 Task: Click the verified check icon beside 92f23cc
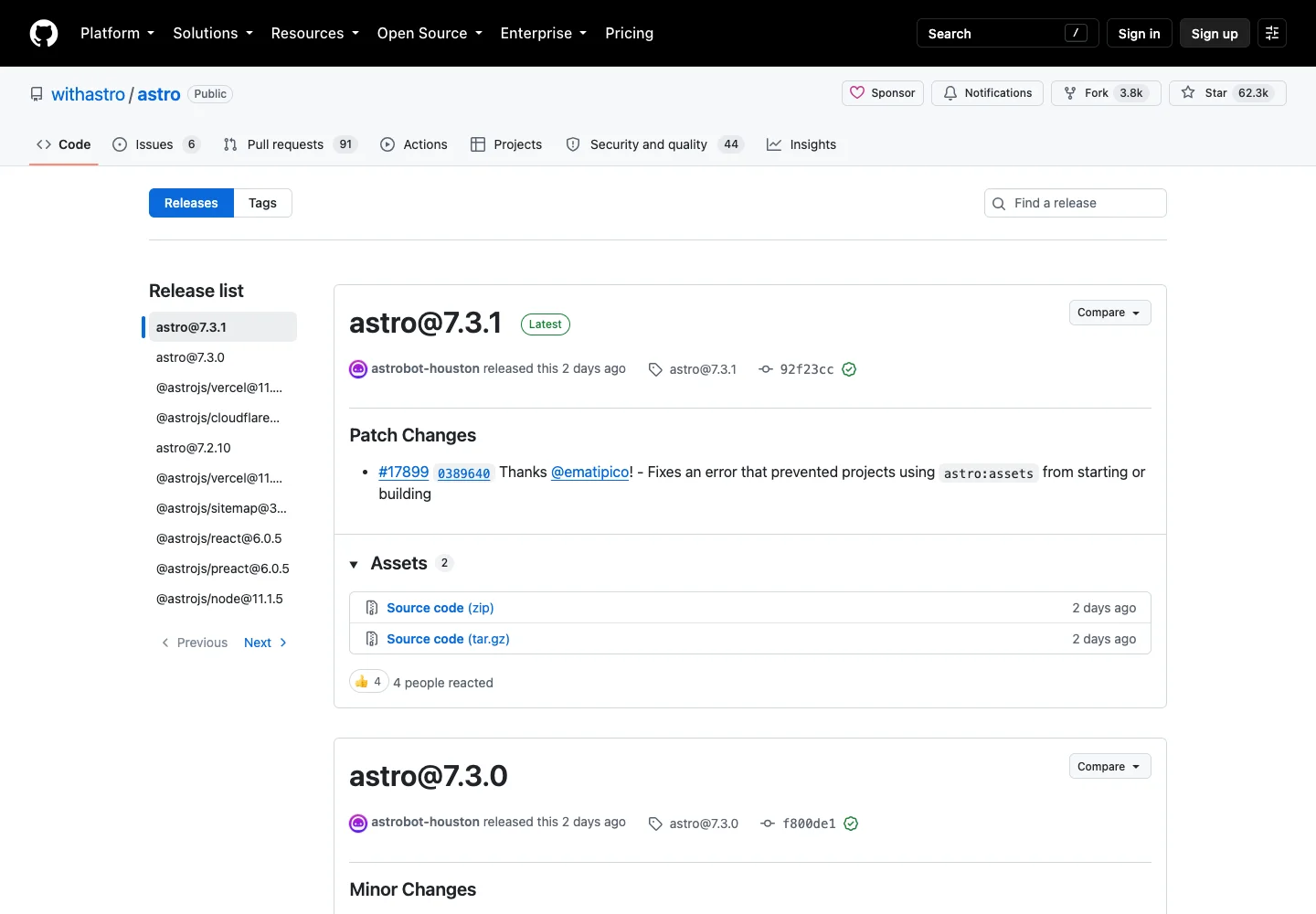click(849, 369)
